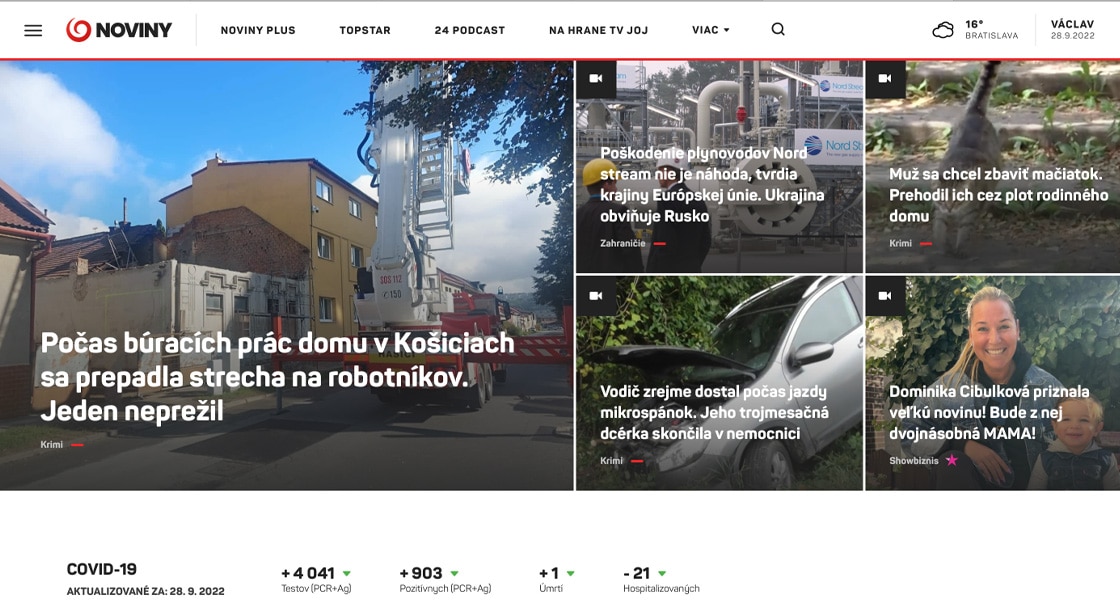Open the Dominika Cibulková article thumbnail
The height and width of the screenshot is (600, 1120).
[x=993, y=383]
